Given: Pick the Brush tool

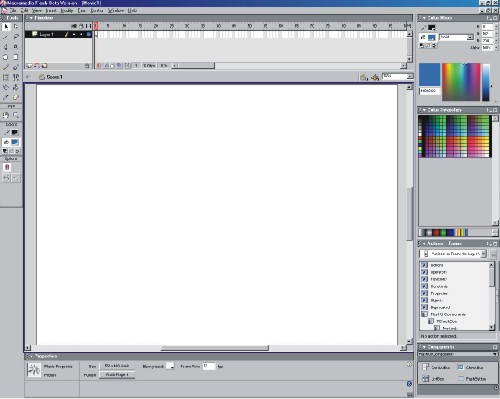Looking at the screenshot, I should click(x=16, y=67).
